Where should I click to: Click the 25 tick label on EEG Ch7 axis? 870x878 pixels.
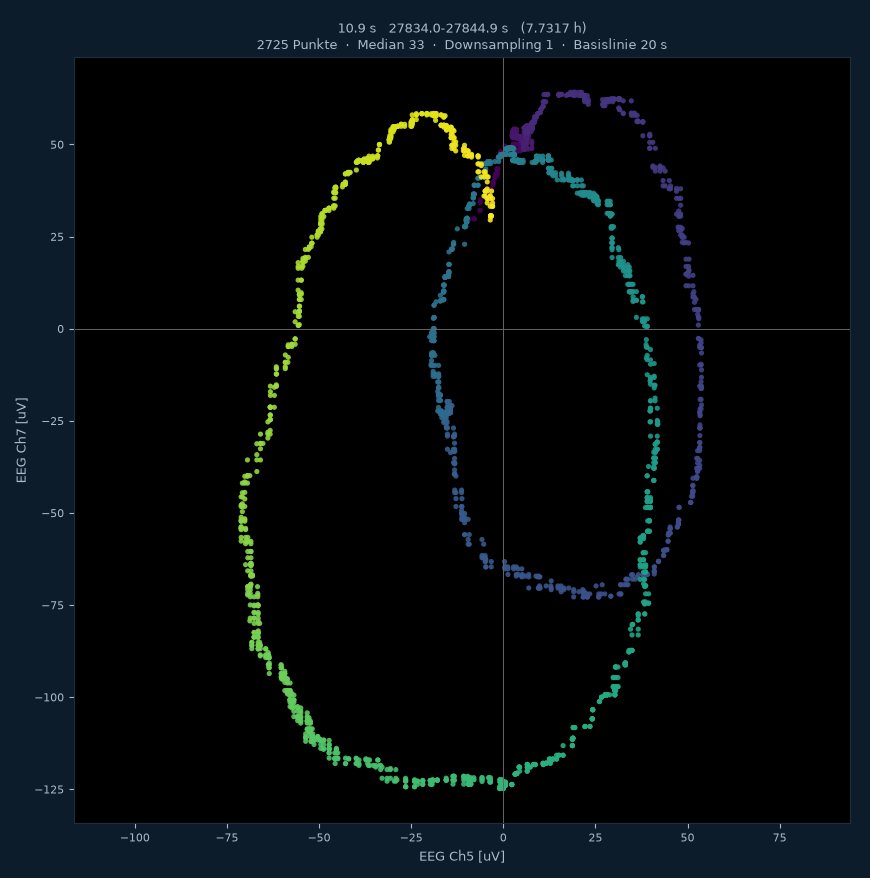coord(57,237)
